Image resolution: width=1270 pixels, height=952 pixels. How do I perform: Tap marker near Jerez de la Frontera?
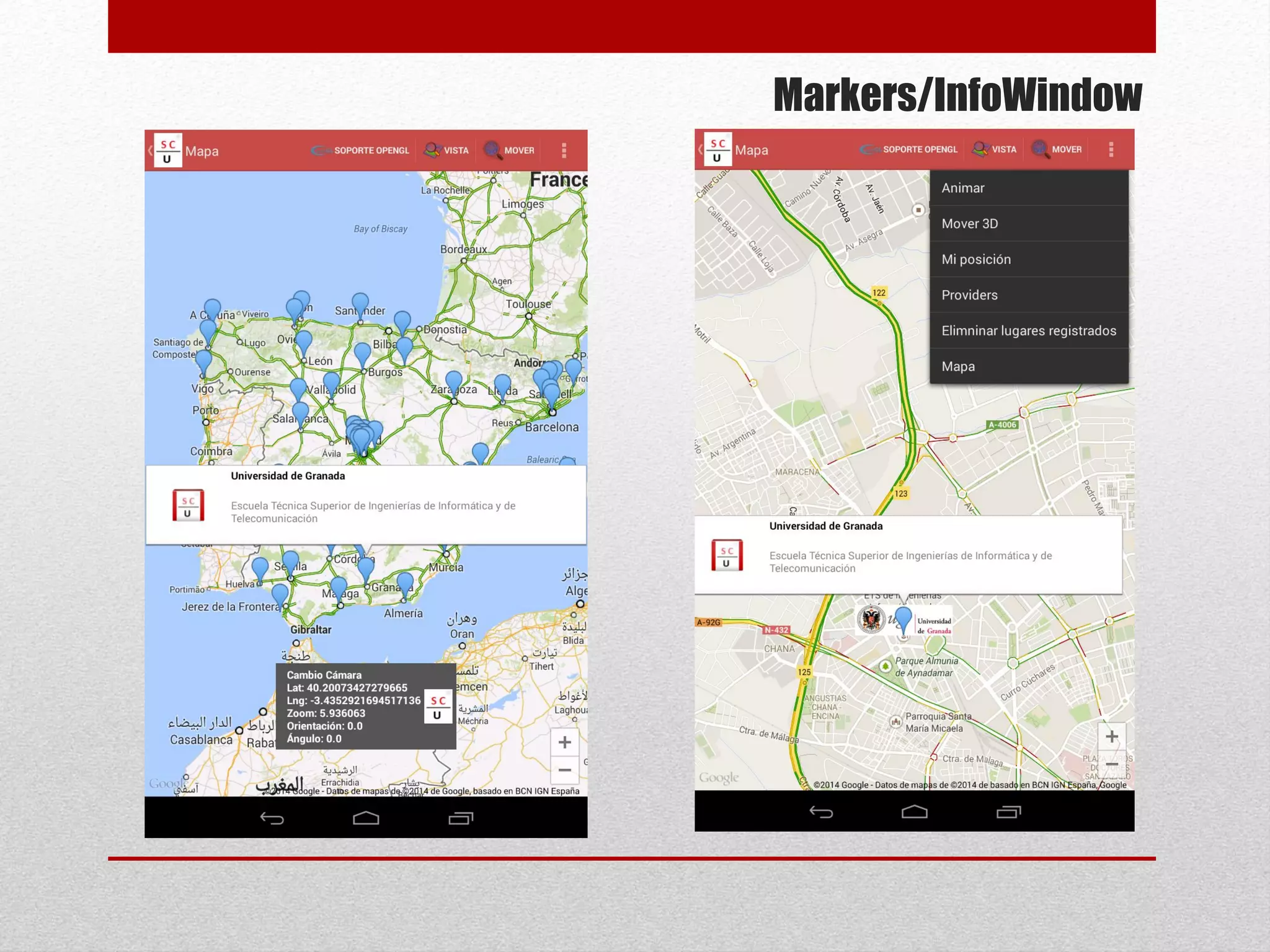[x=280, y=595]
